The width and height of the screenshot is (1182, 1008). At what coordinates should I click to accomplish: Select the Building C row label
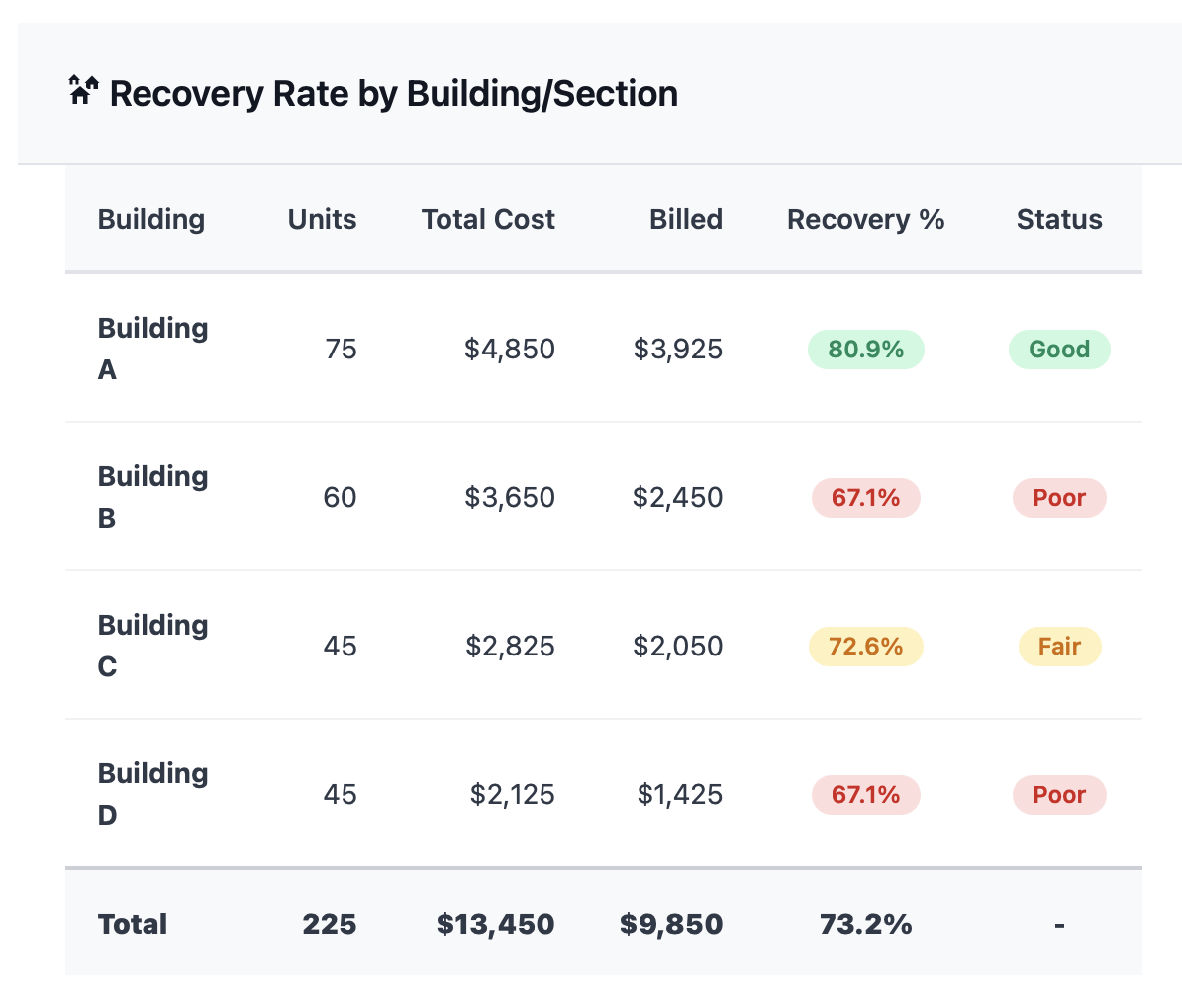(x=152, y=645)
